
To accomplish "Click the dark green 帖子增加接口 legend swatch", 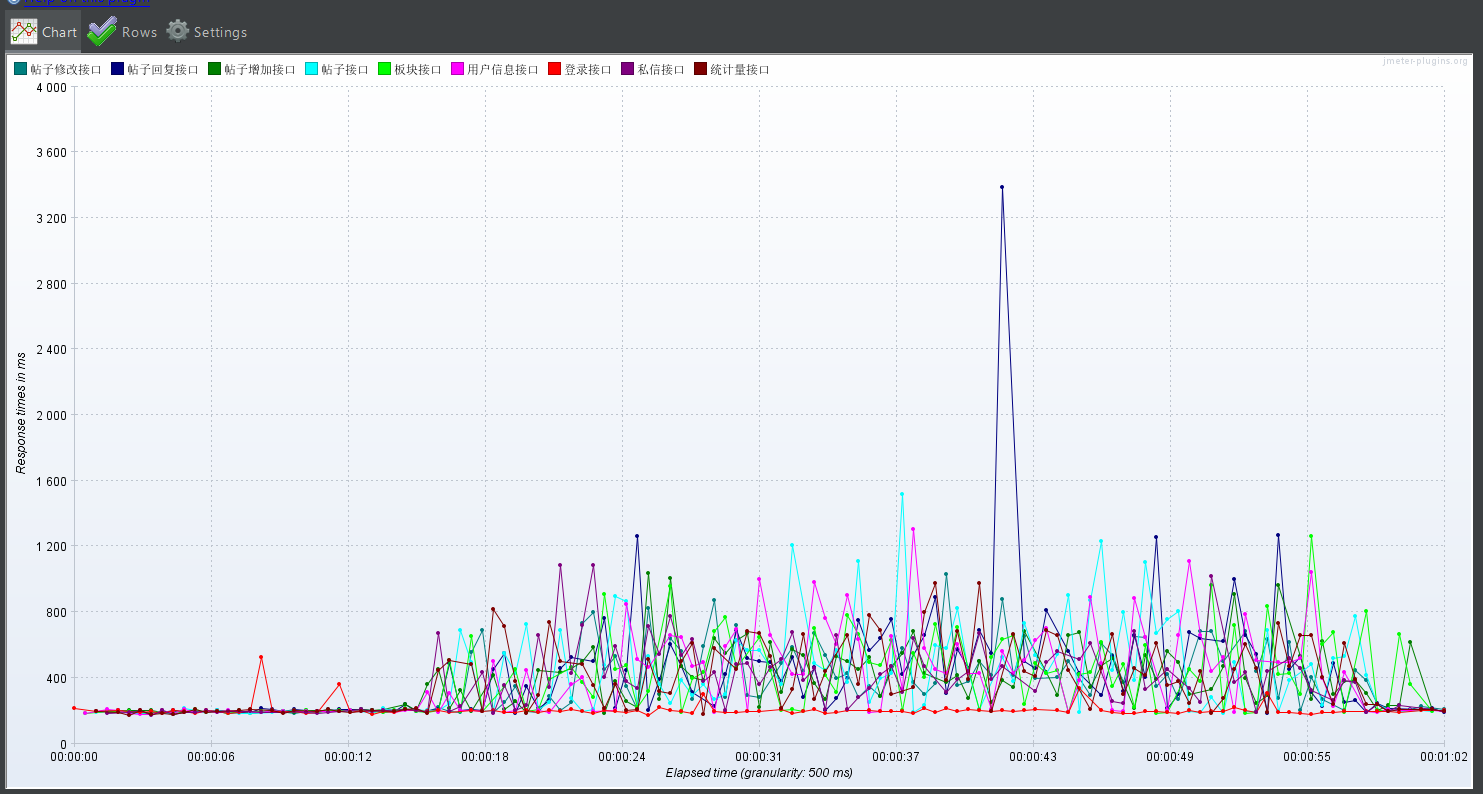I will 214,69.
